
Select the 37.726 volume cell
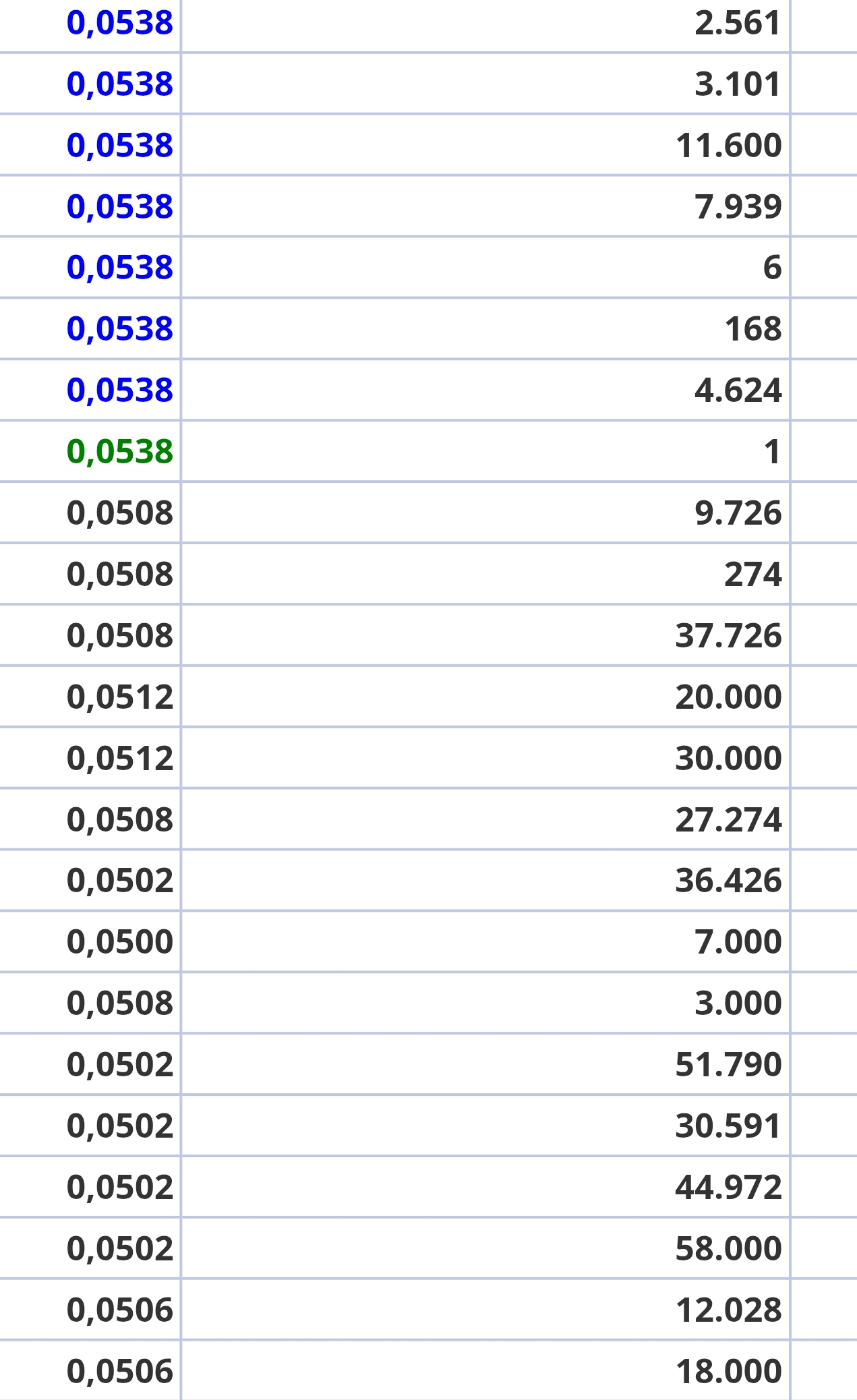[x=728, y=635]
